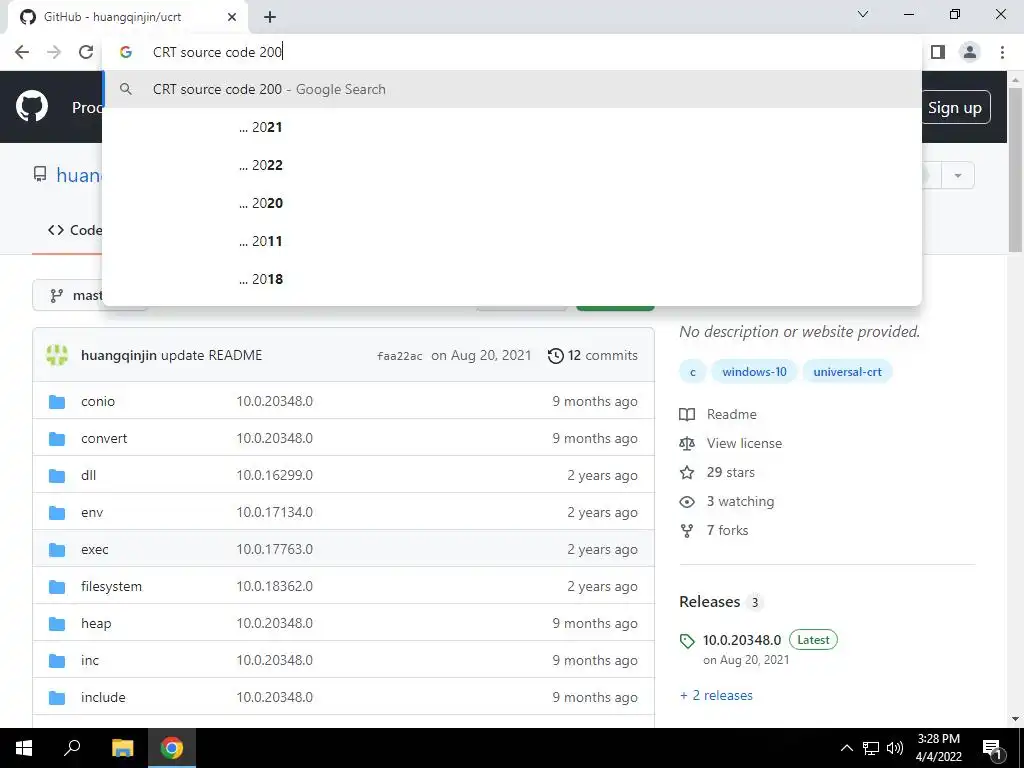Click the heap folder icon
1024x768 pixels.
coord(57,624)
